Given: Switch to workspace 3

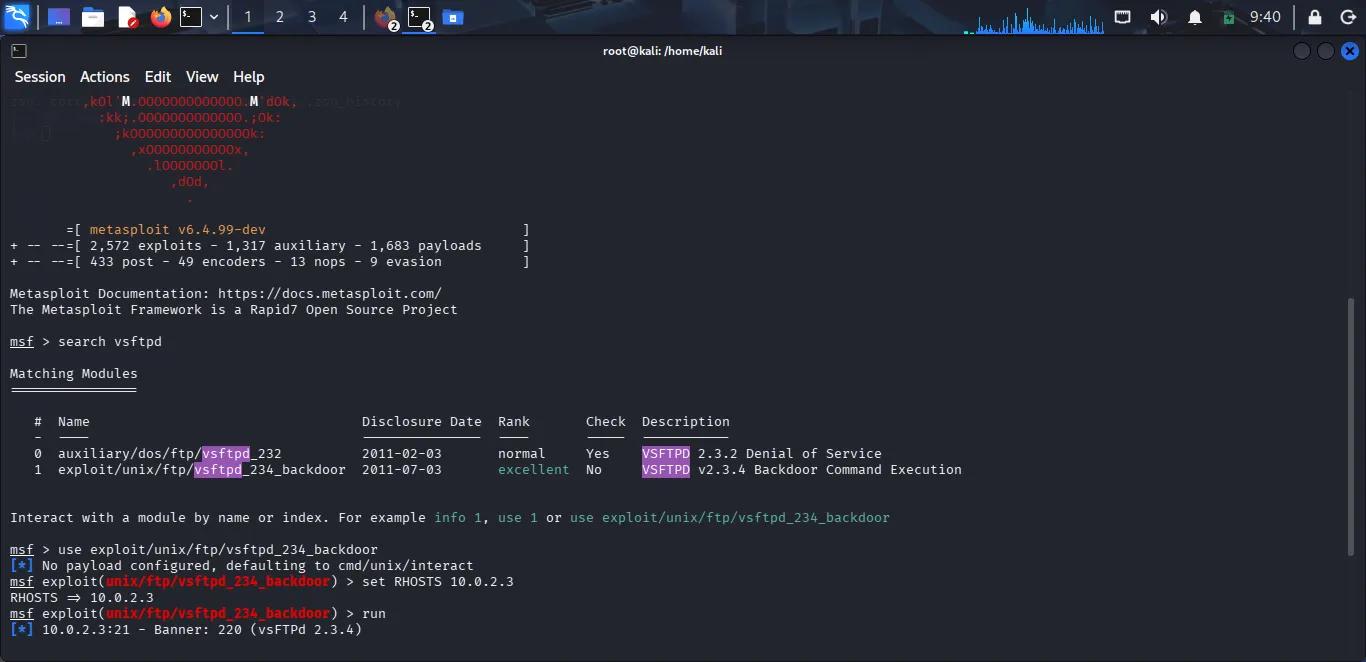Looking at the screenshot, I should tap(312, 17).
